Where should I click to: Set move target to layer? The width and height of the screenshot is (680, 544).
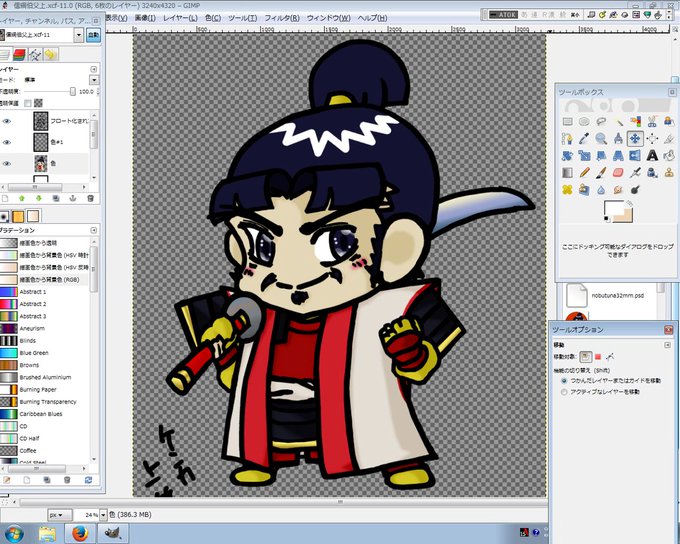pos(585,357)
